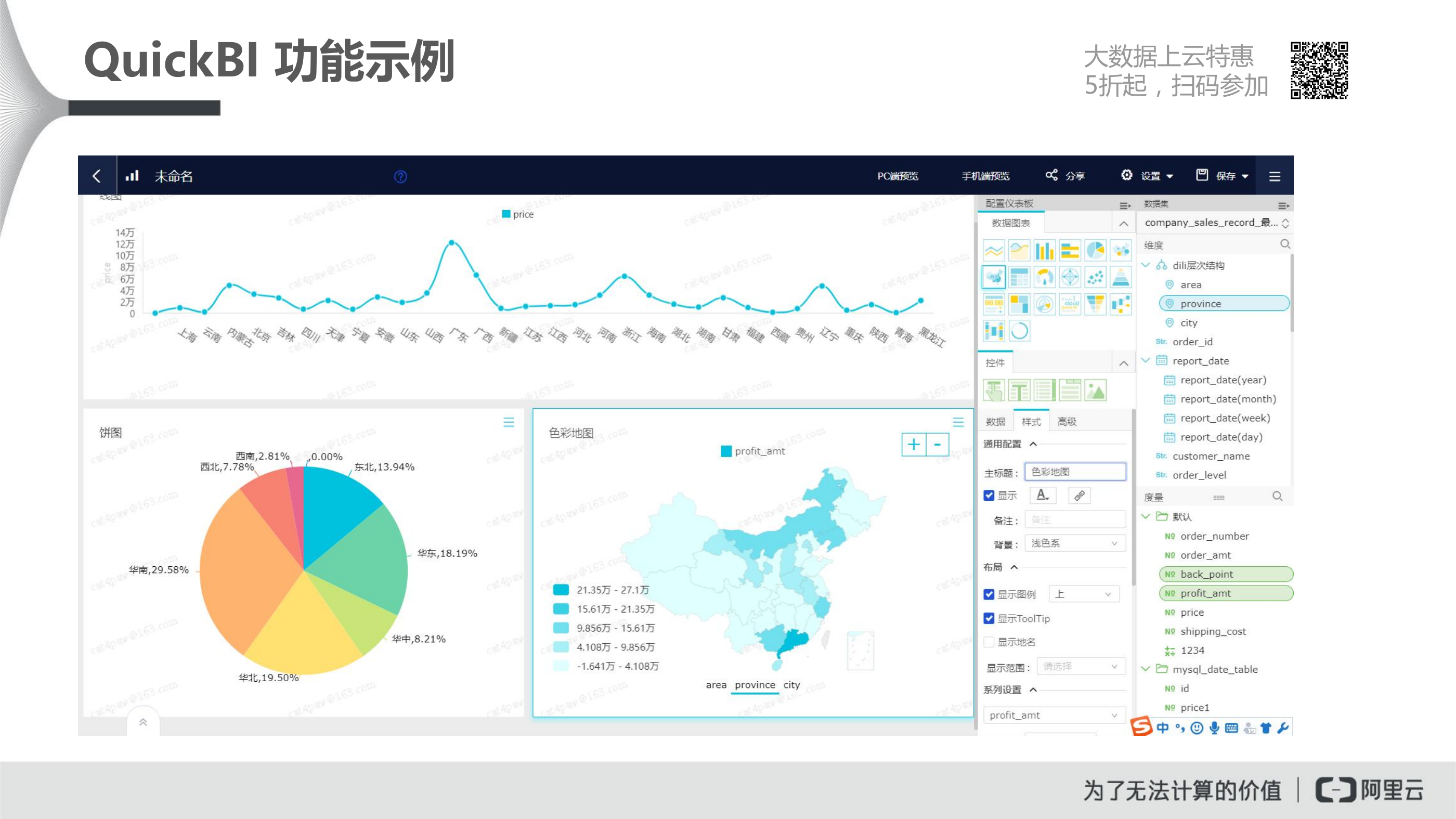Uncheck the 显示ToolTip checkbox
Image resolution: width=1456 pixels, height=819 pixels.
click(989, 618)
